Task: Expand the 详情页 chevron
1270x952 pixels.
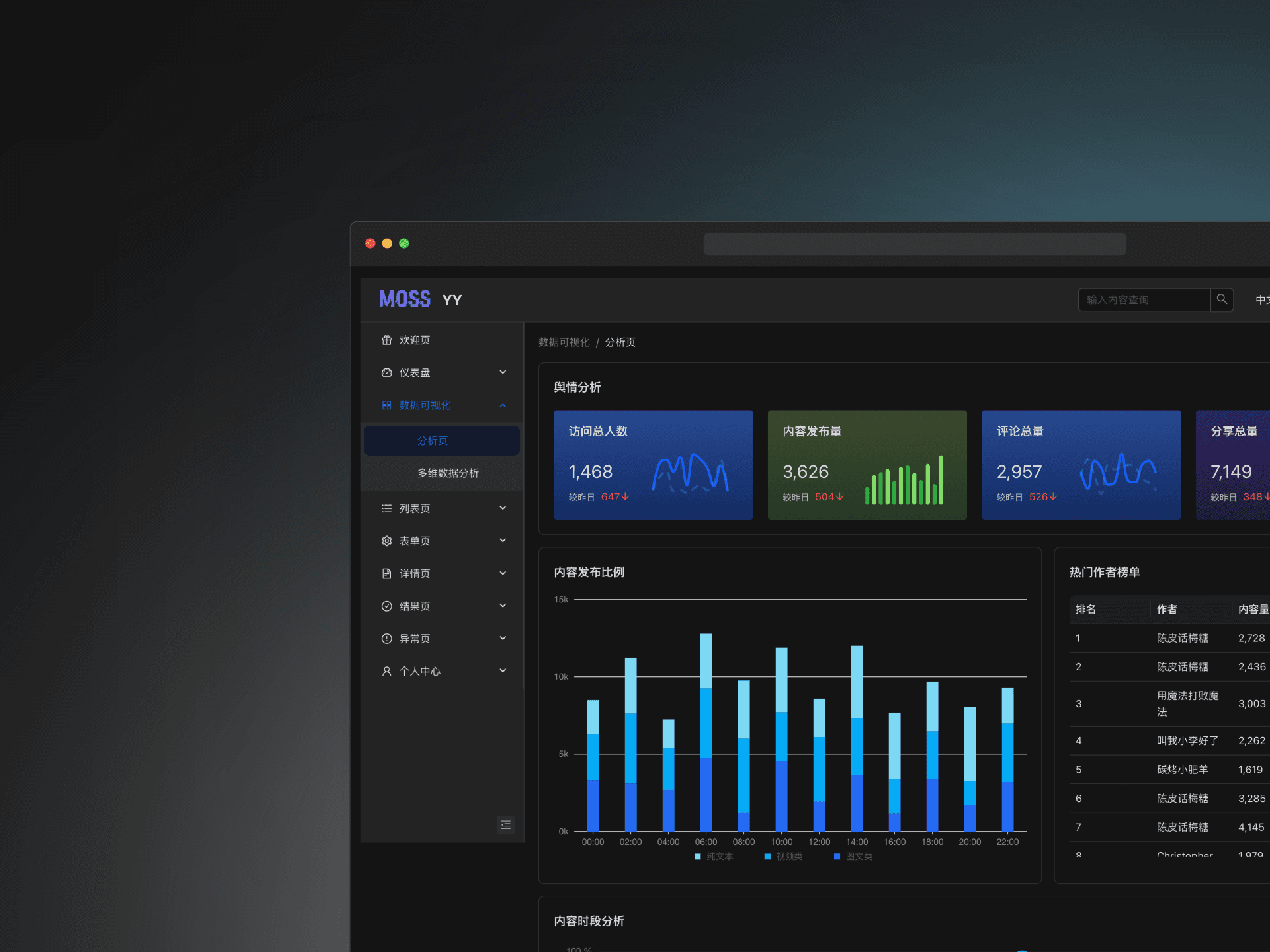Action: point(503,573)
